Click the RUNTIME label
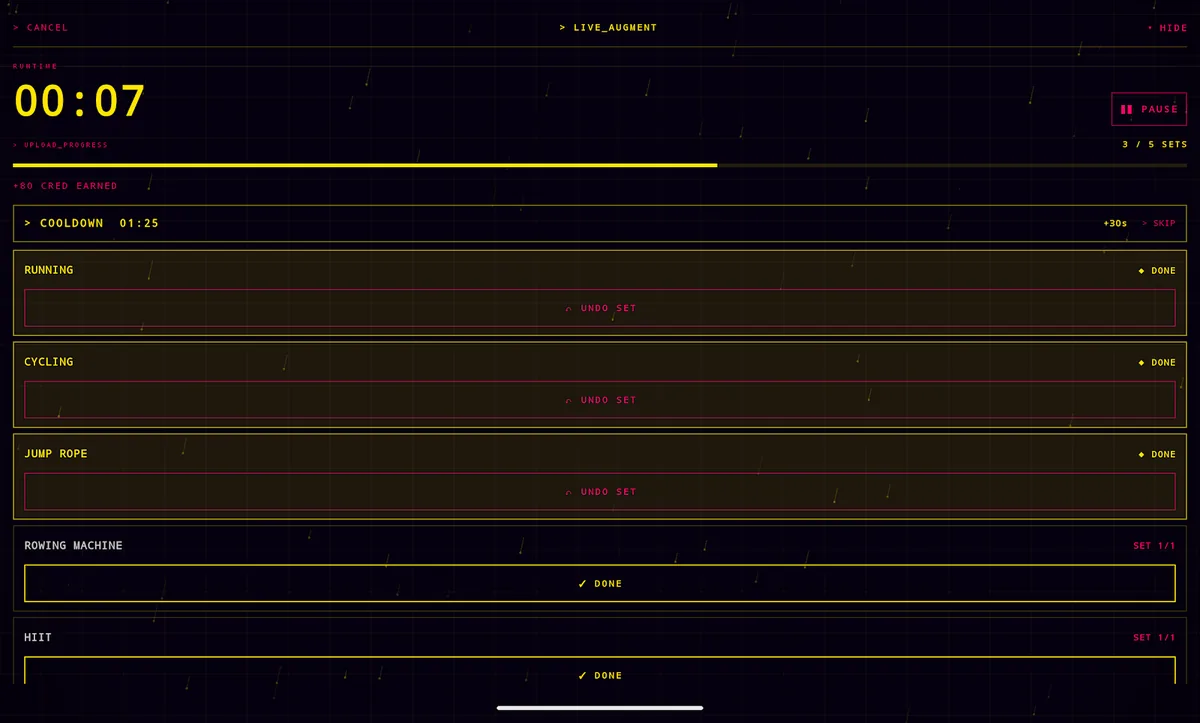Viewport: 1200px width, 723px height. pos(36,66)
